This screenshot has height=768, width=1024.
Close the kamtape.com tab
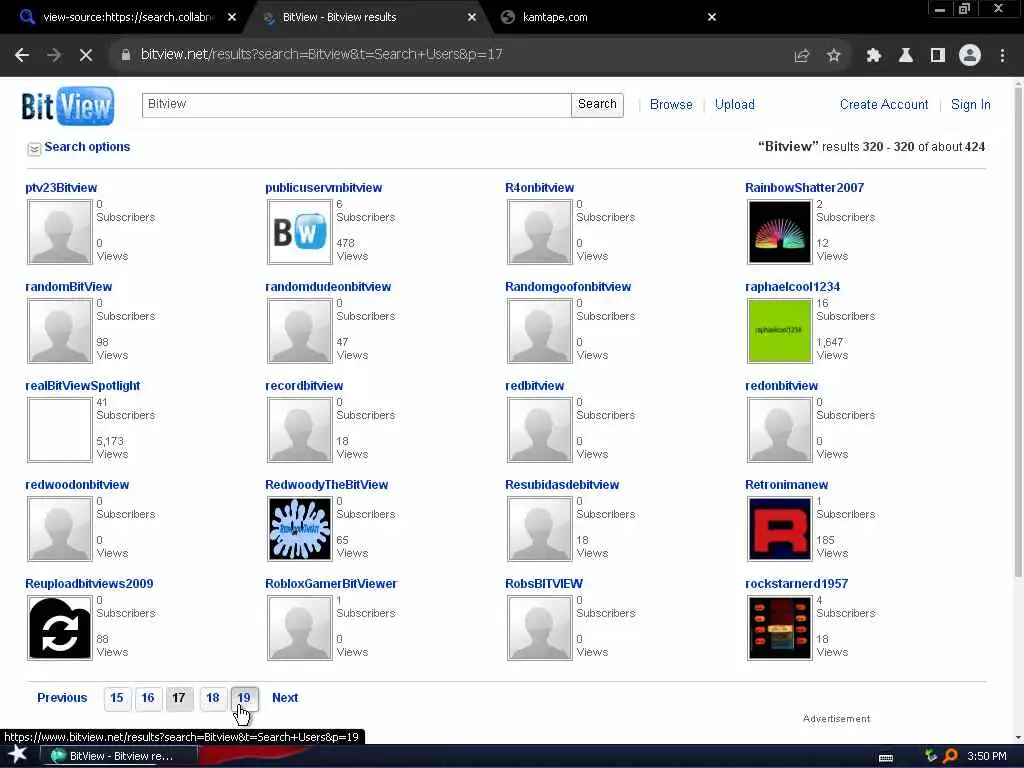(712, 18)
